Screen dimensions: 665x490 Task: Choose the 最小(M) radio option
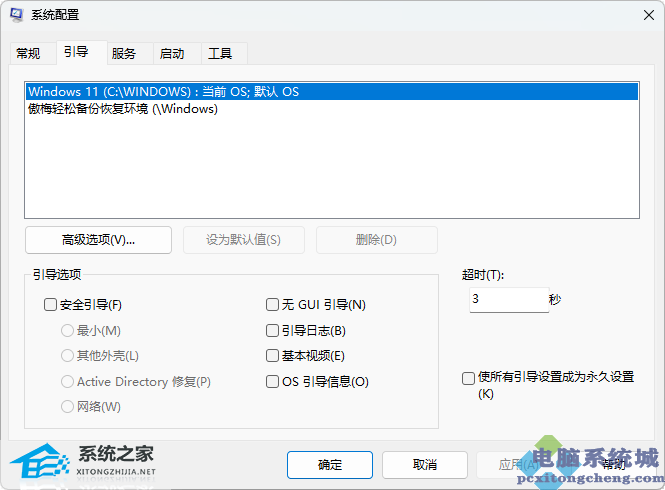tap(67, 330)
